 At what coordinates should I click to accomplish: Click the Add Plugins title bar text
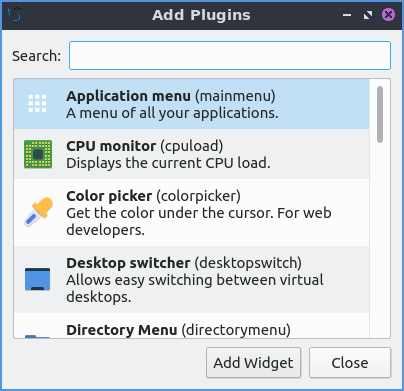[201, 15]
